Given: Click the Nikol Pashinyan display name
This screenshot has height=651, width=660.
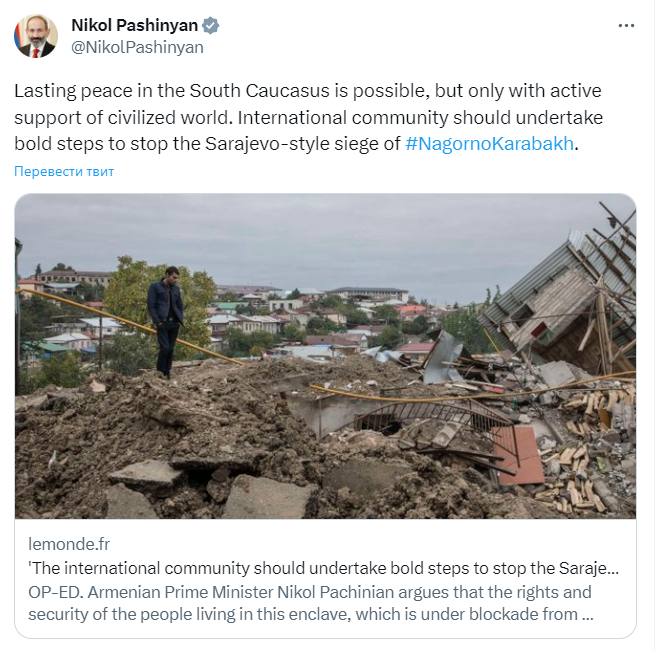Looking at the screenshot, I should click(x=135, y=25).
